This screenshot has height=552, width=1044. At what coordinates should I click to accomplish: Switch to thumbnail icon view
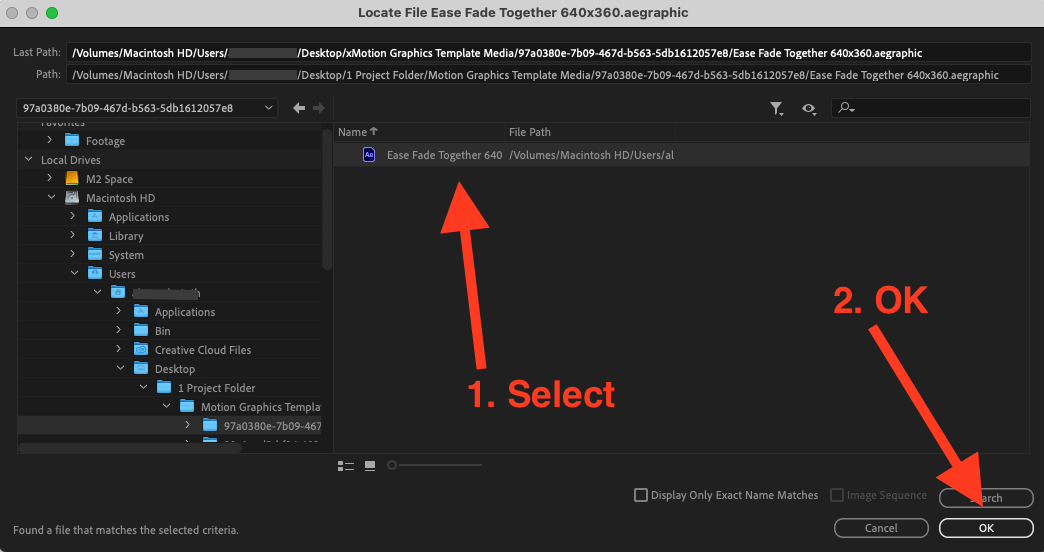point(370,465)
